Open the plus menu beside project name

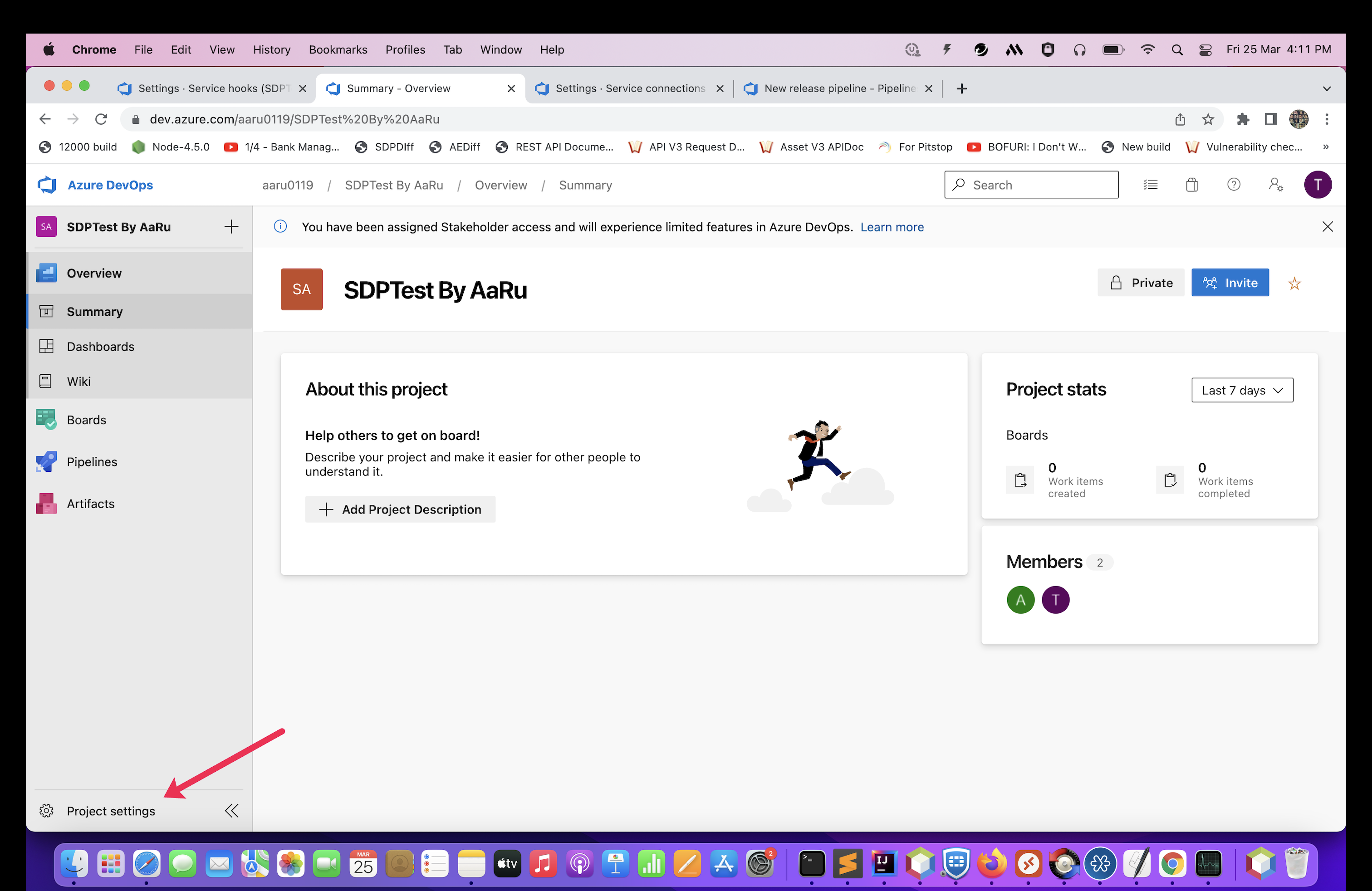pos(231,226)
